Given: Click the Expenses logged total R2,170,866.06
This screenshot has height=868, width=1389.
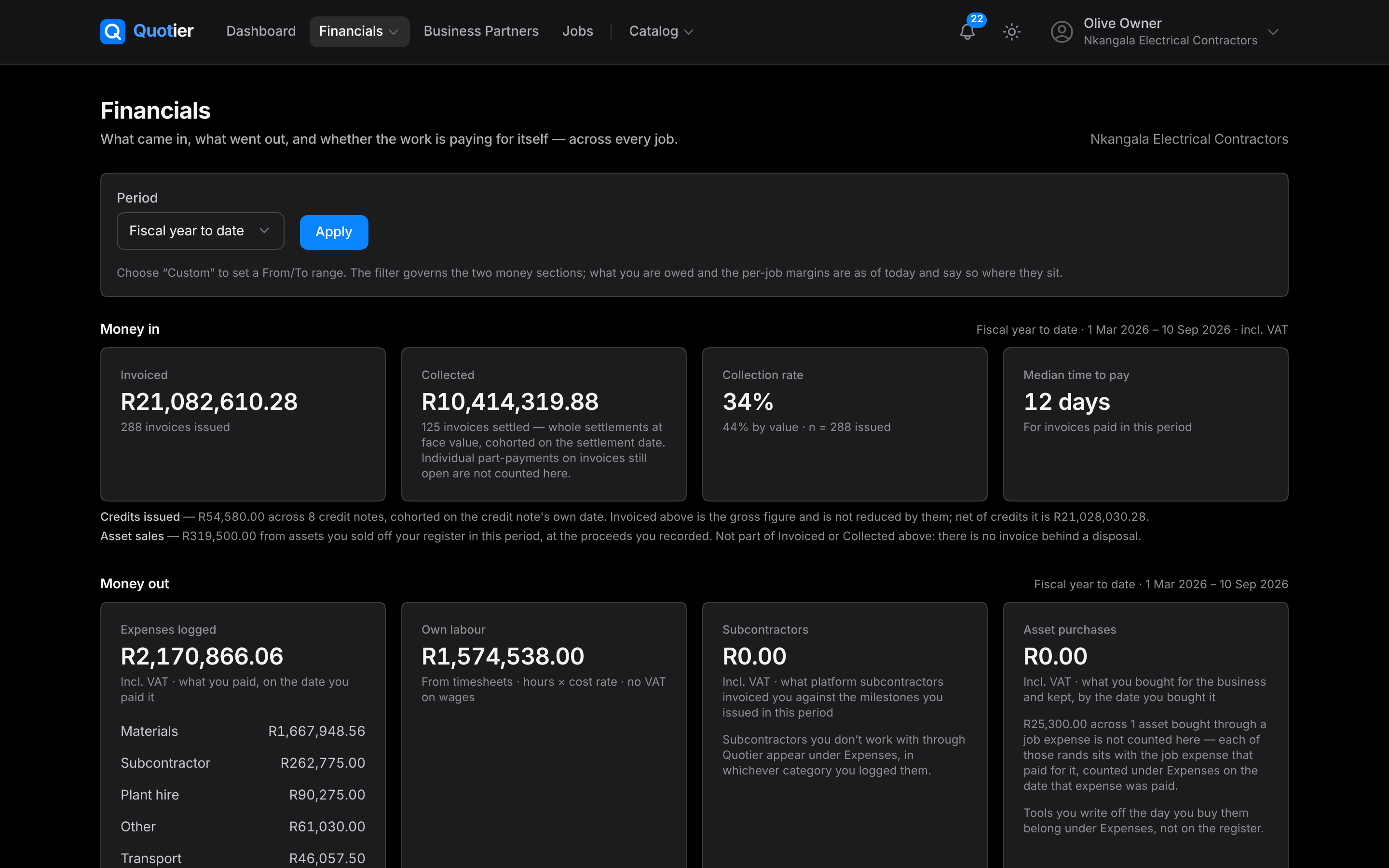Looking at the screenshot, I should 202,656.
